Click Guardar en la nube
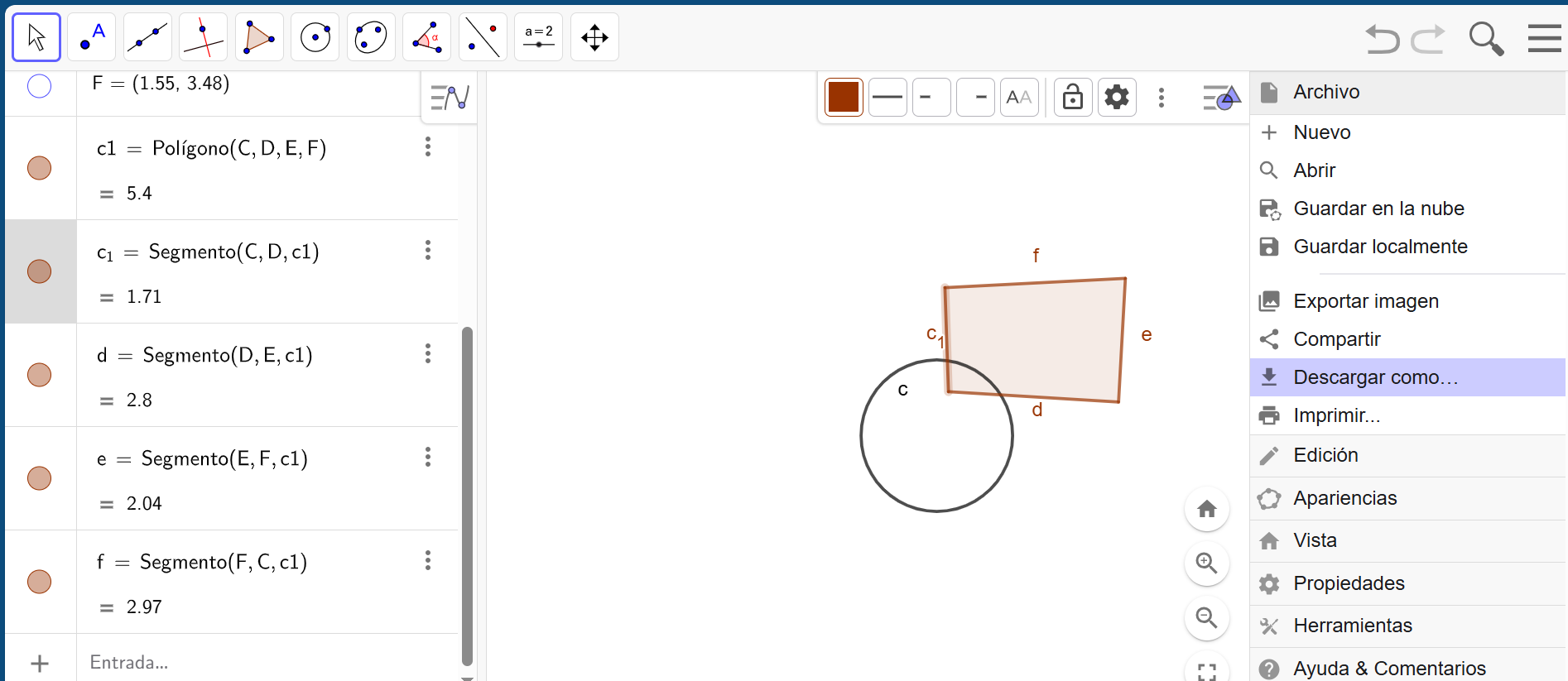The width and height of the screenshot is (1568, 681). pyautogui.click(x=1378, y=209)
